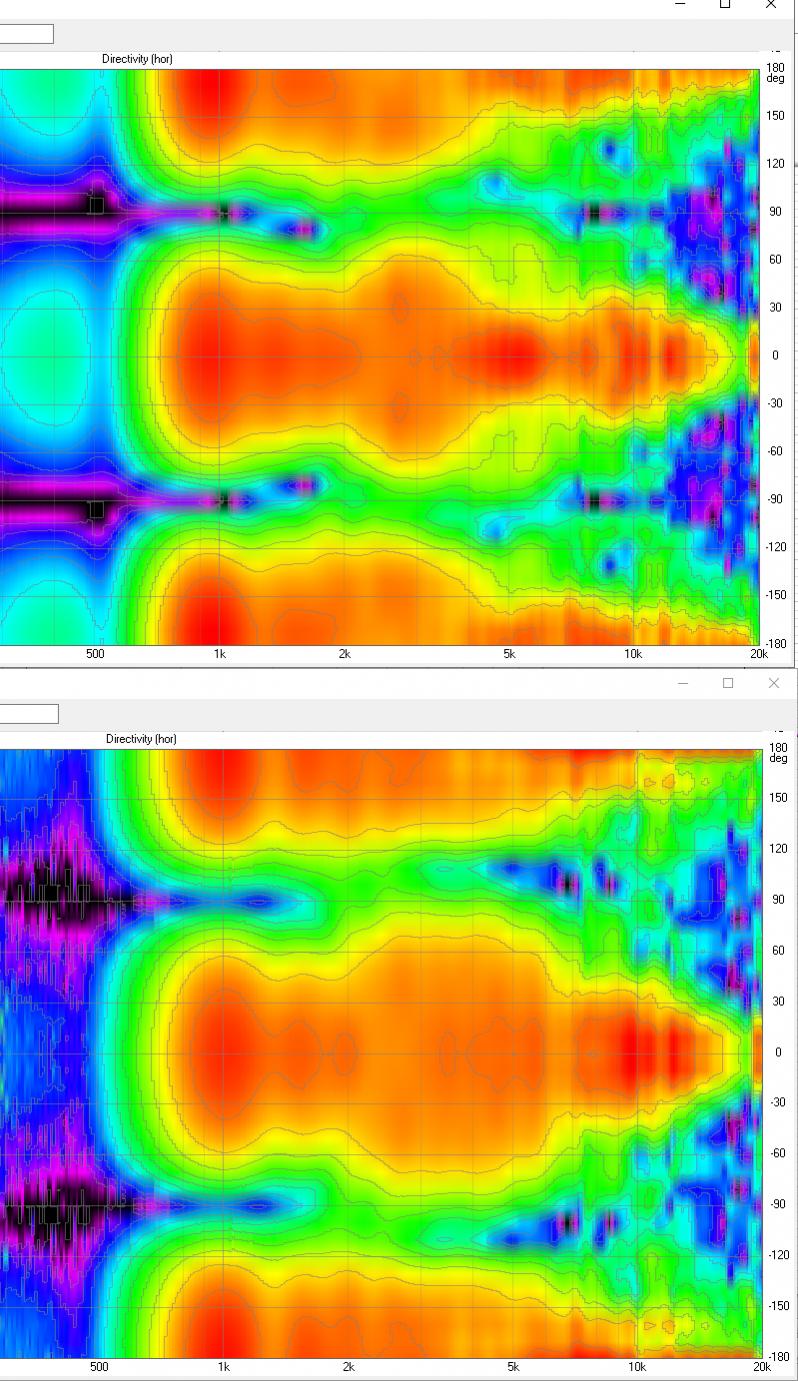Click the -180 degree label on the lower plot
The image size is (798, 1381).
pyautogui.click(x=780, y=1356)
